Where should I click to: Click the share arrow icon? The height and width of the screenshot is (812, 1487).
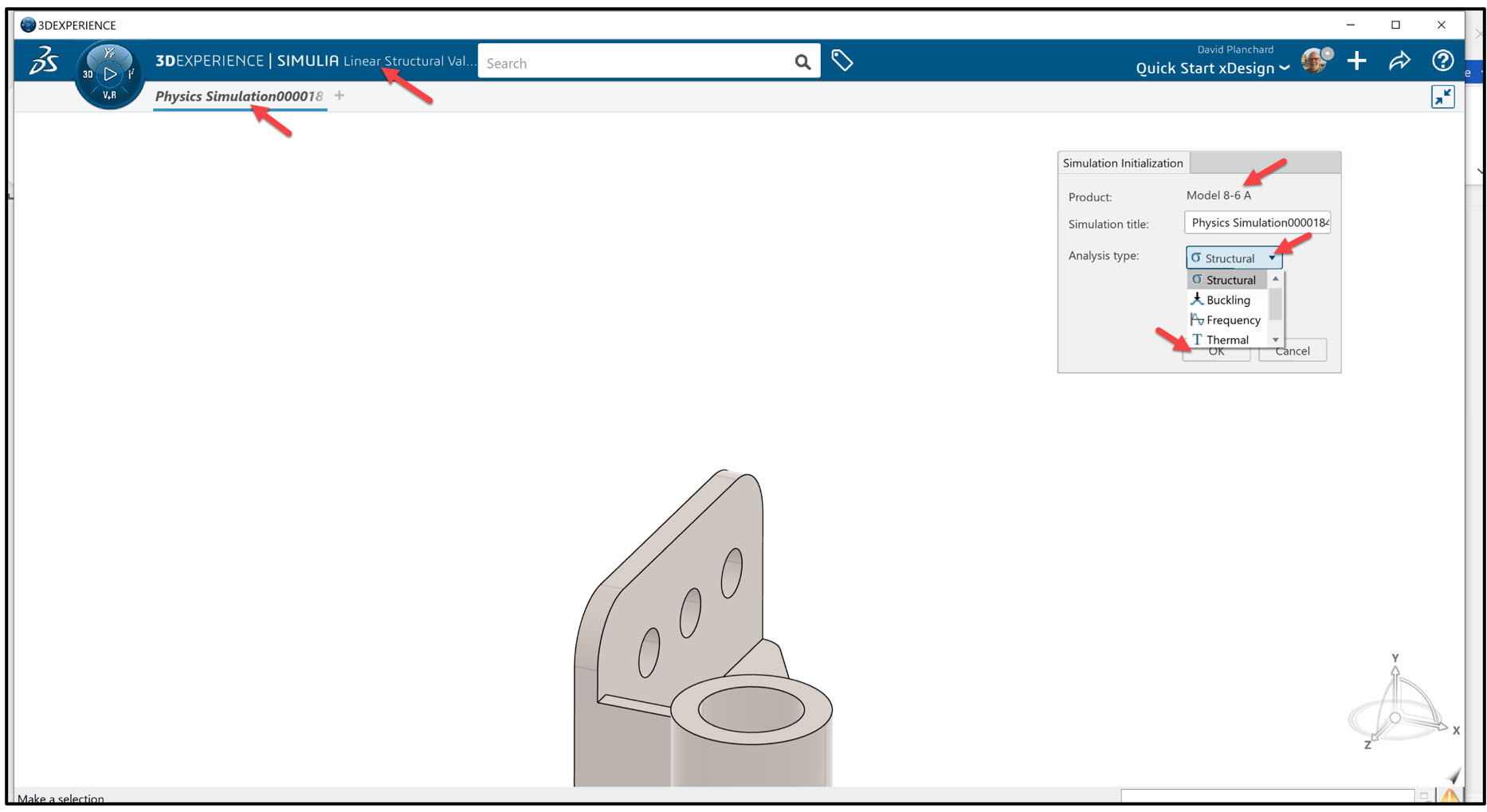point(1399,60)
